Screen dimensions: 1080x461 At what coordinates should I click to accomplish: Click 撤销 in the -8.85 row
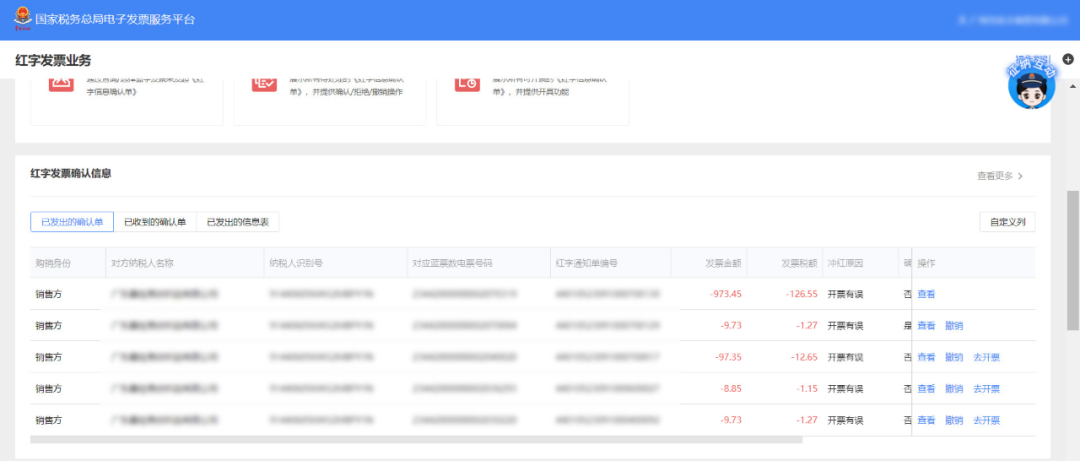tap(954, 389)
